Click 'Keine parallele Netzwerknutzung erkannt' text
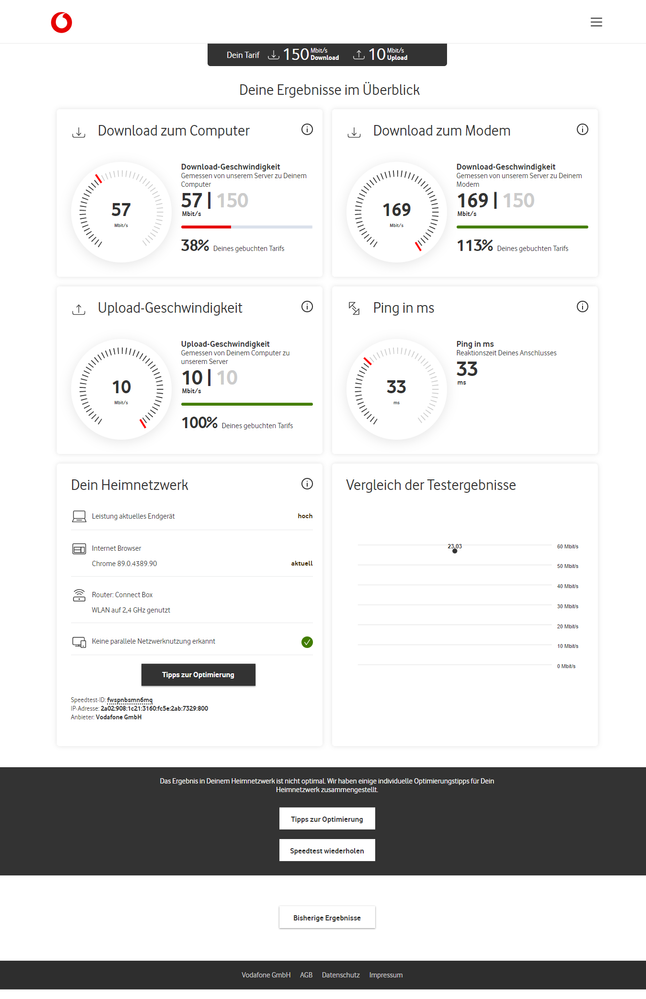 (154, 641)
